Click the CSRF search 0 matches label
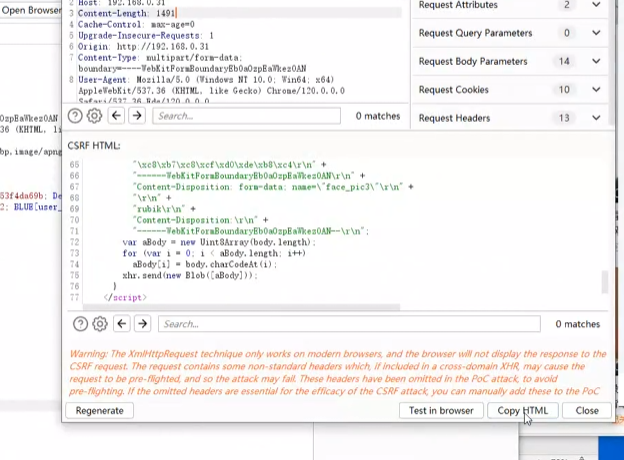This screenshot has height=460, width=624. [577, 324]
